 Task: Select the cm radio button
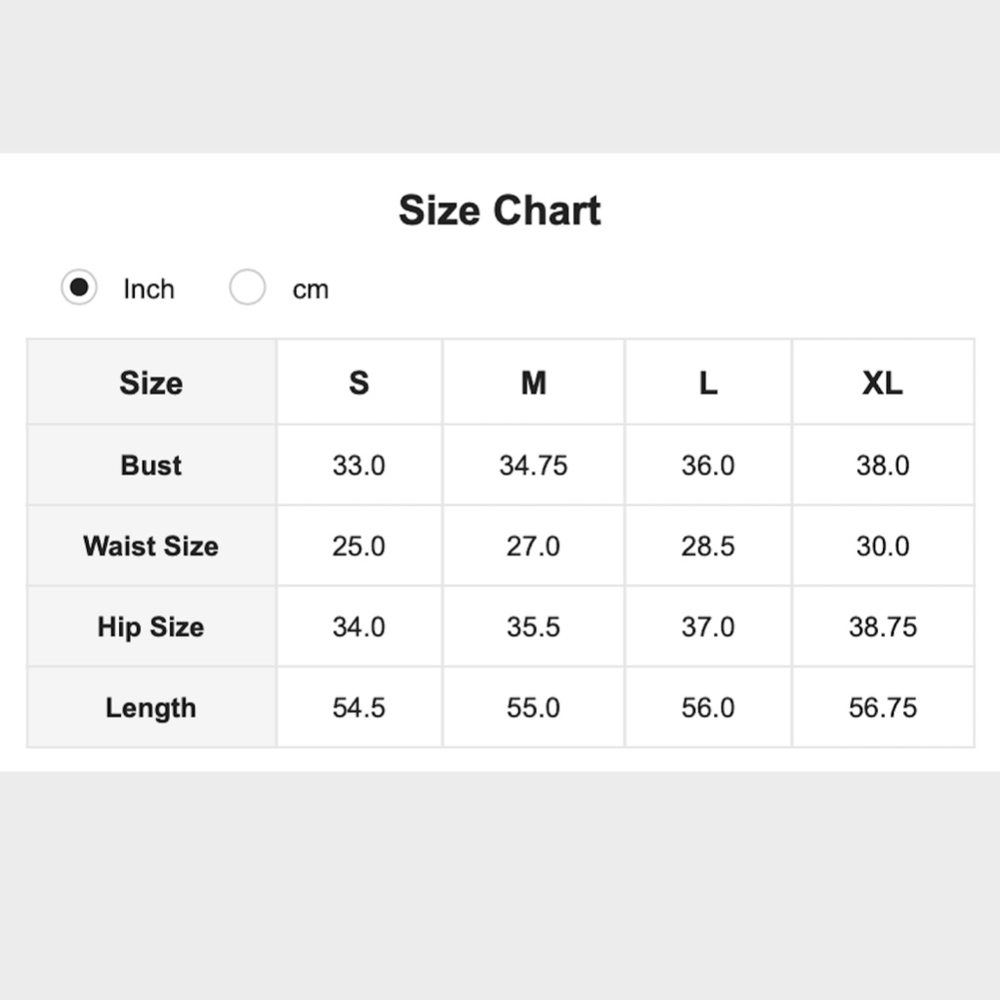(247, 288)
